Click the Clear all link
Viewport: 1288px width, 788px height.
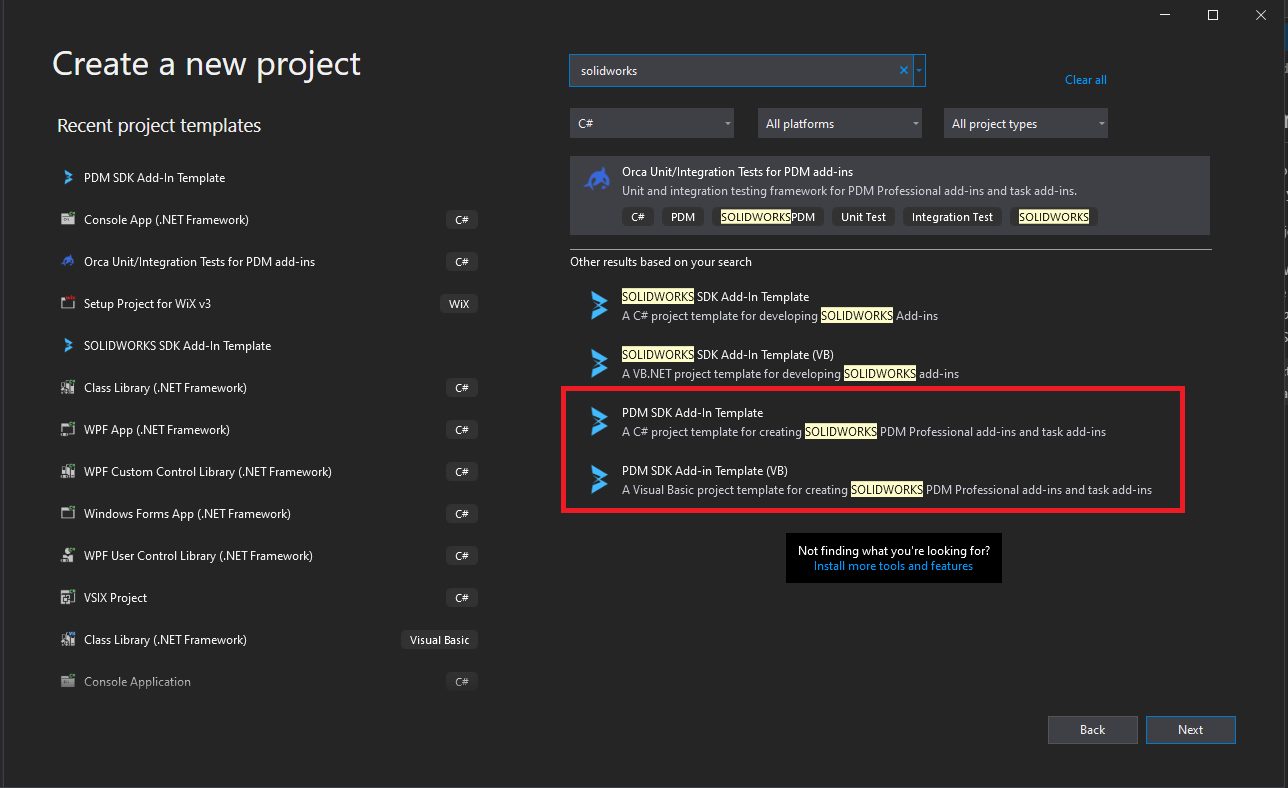(1085, 80)
